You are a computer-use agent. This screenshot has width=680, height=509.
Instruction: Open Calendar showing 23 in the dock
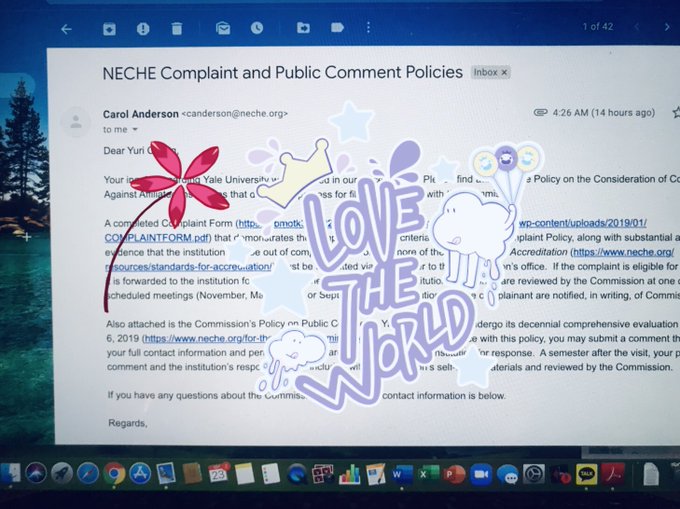click(218, 473)
